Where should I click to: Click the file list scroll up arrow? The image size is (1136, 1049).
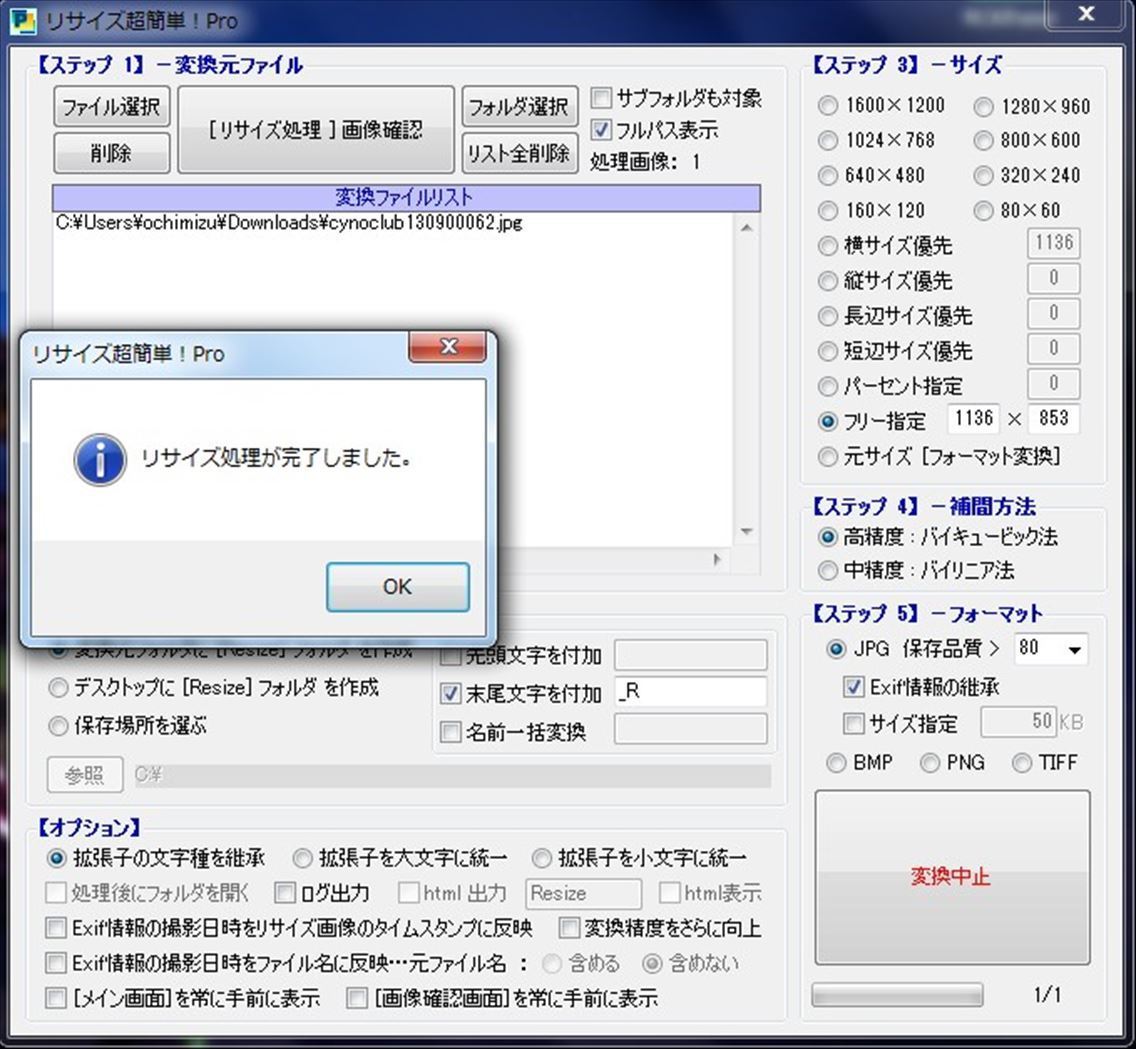pos(746,228)
